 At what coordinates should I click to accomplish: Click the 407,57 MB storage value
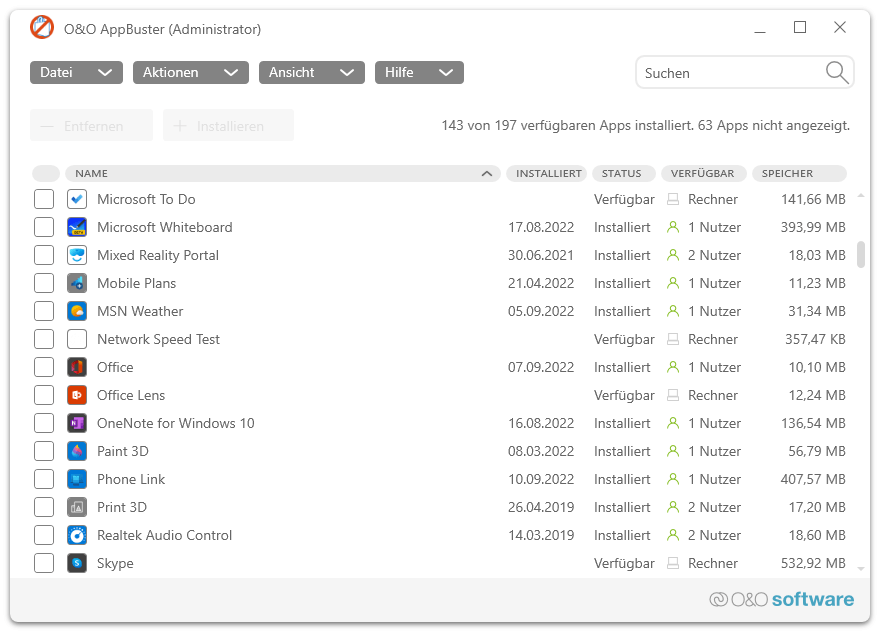point(813,479)
